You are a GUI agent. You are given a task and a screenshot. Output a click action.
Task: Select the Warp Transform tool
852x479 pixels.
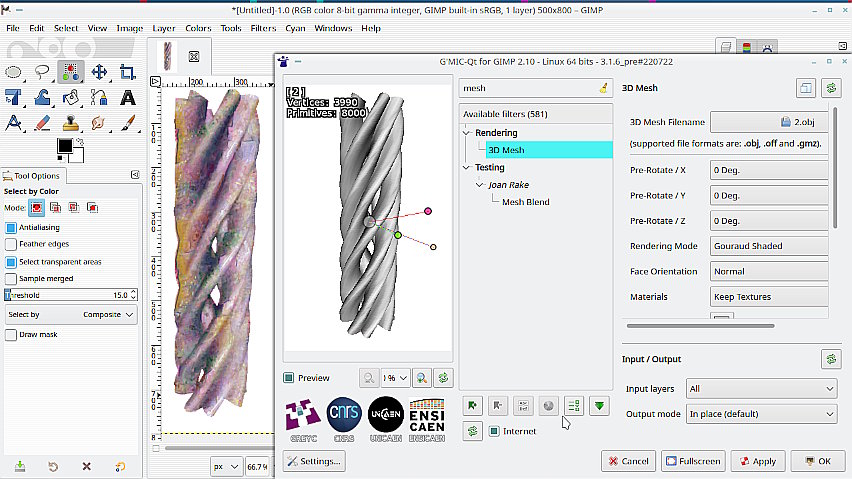[x=42, y=98]
